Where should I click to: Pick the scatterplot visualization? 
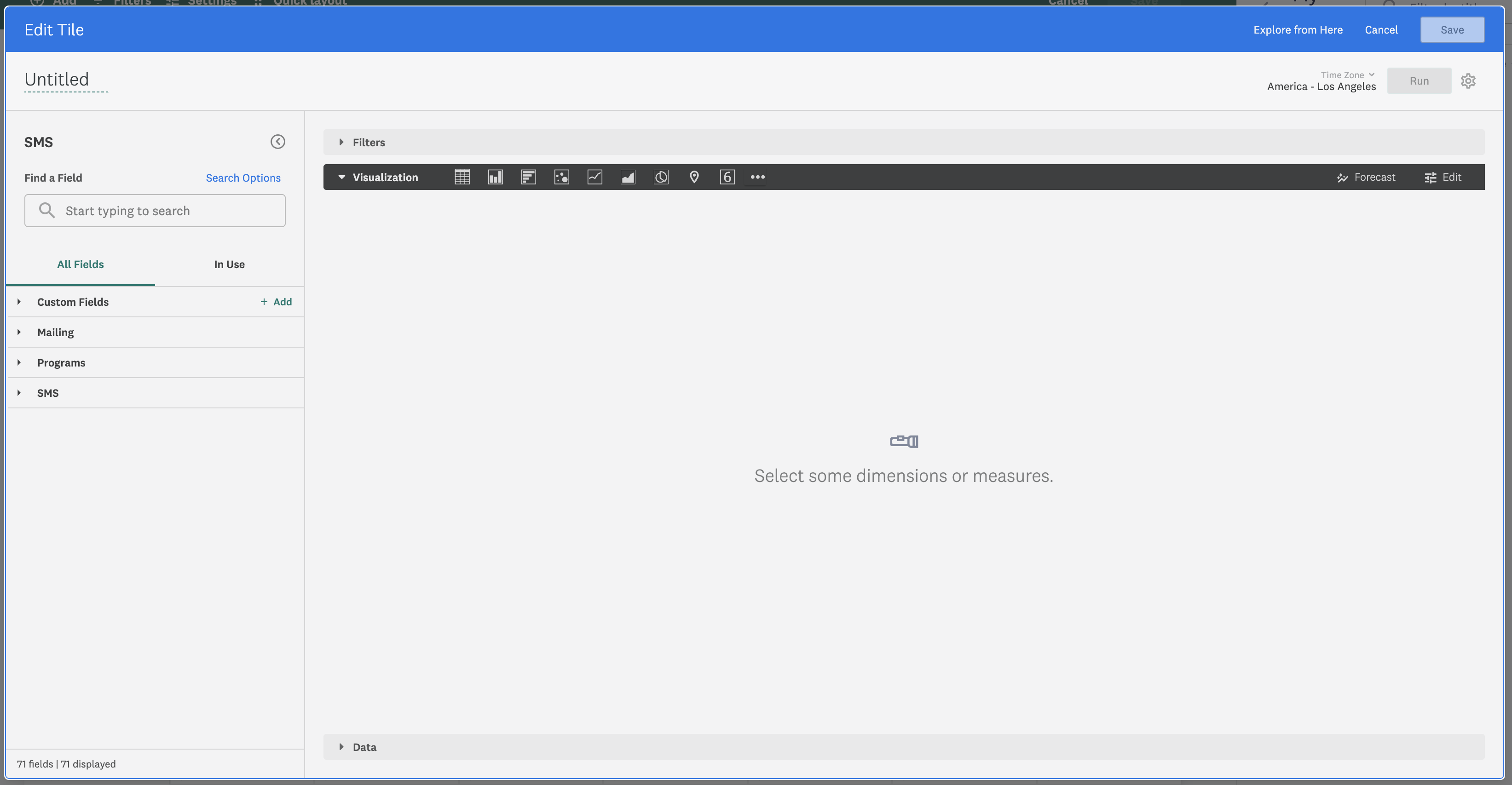click(x=561, y=177)
